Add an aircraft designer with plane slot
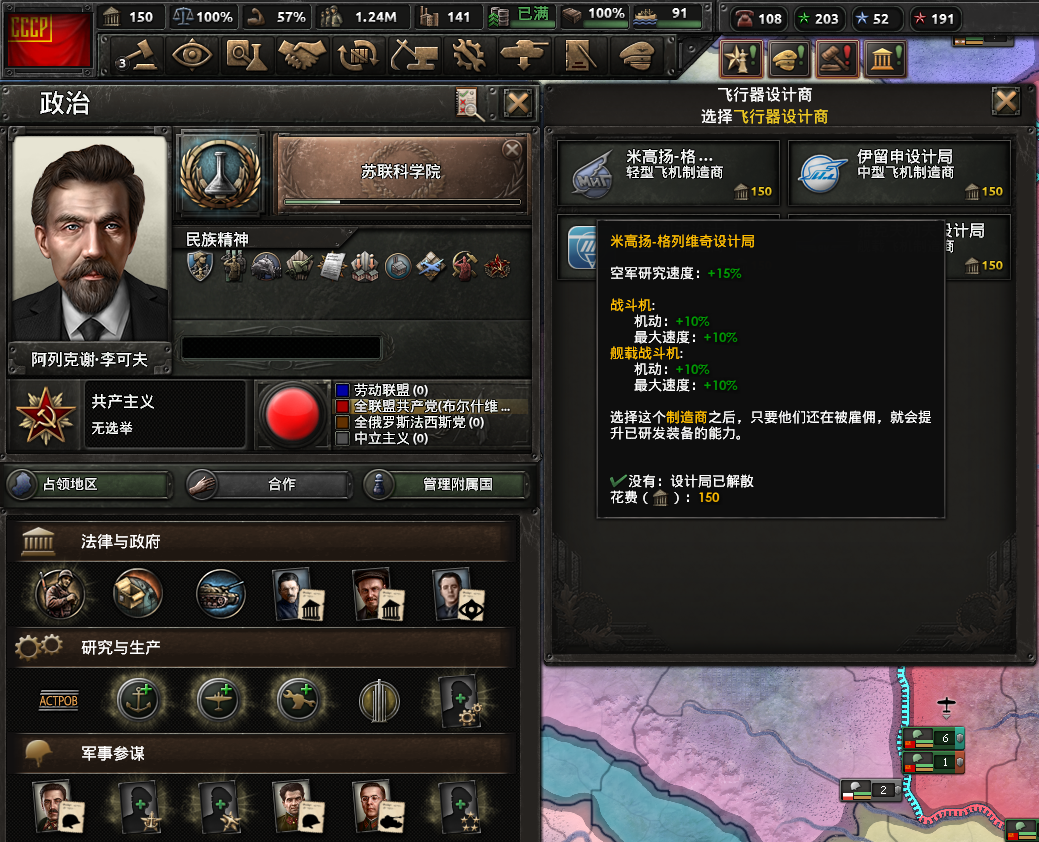The height and width of the screenshot is (842, 1039). coord(219,700)
